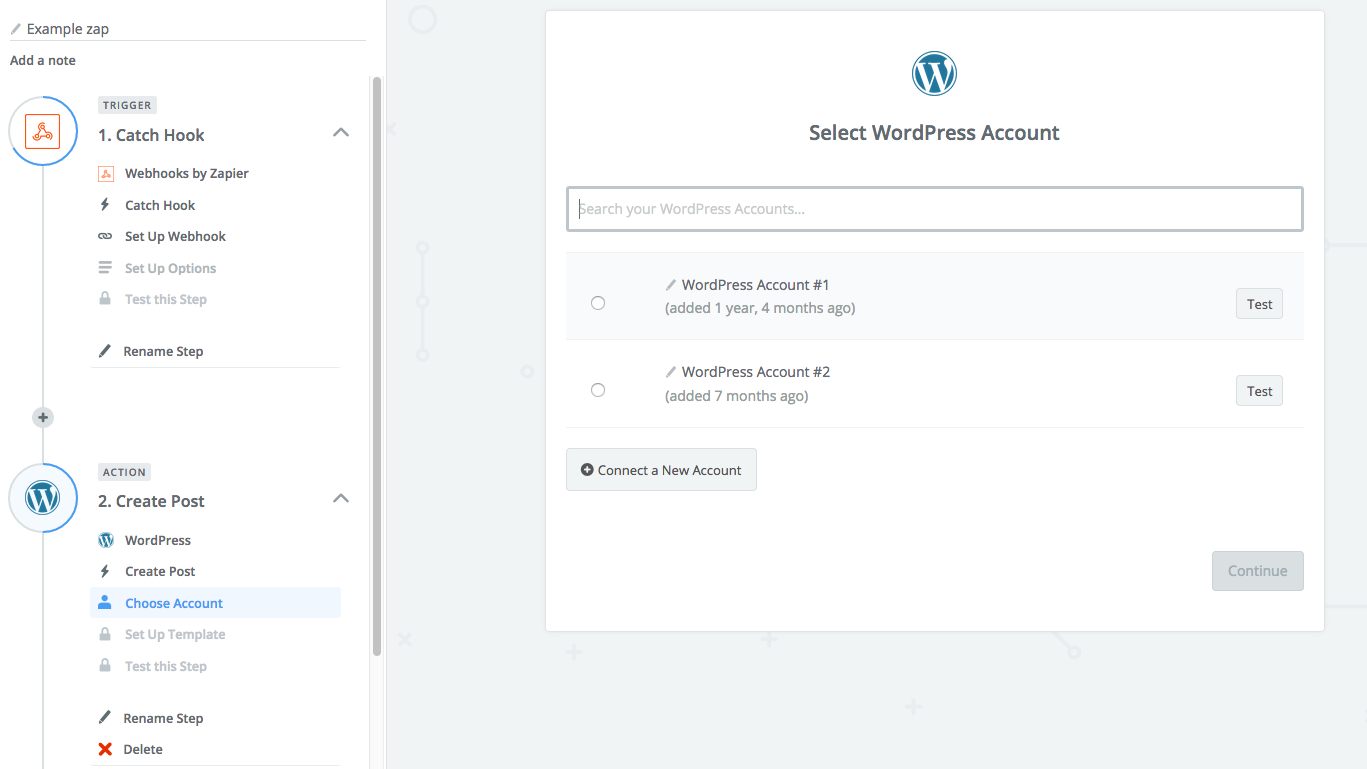Screen dimensions: 1367x769
Task: Test WordPress Account #1
Action: point(1259,304)
